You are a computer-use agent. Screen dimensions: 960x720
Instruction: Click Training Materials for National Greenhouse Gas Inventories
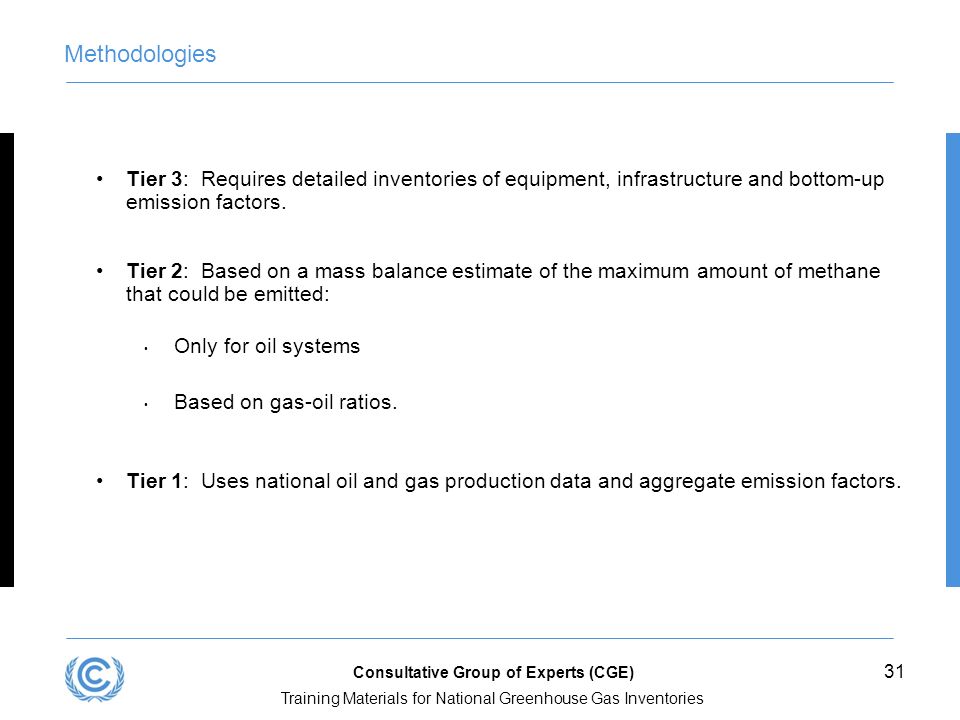click(x=492, y=698)
